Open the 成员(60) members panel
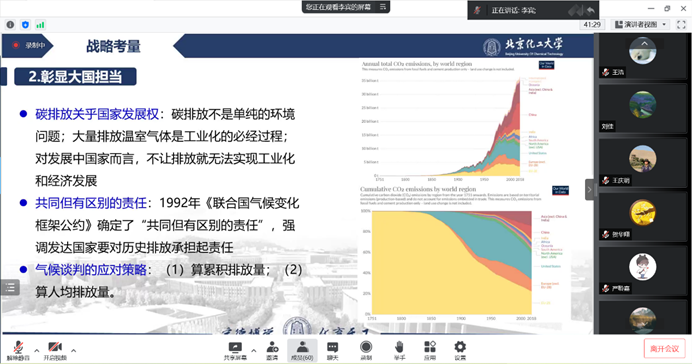The height and width of the screenshot is (364, 692). click(x=302, y=351)
